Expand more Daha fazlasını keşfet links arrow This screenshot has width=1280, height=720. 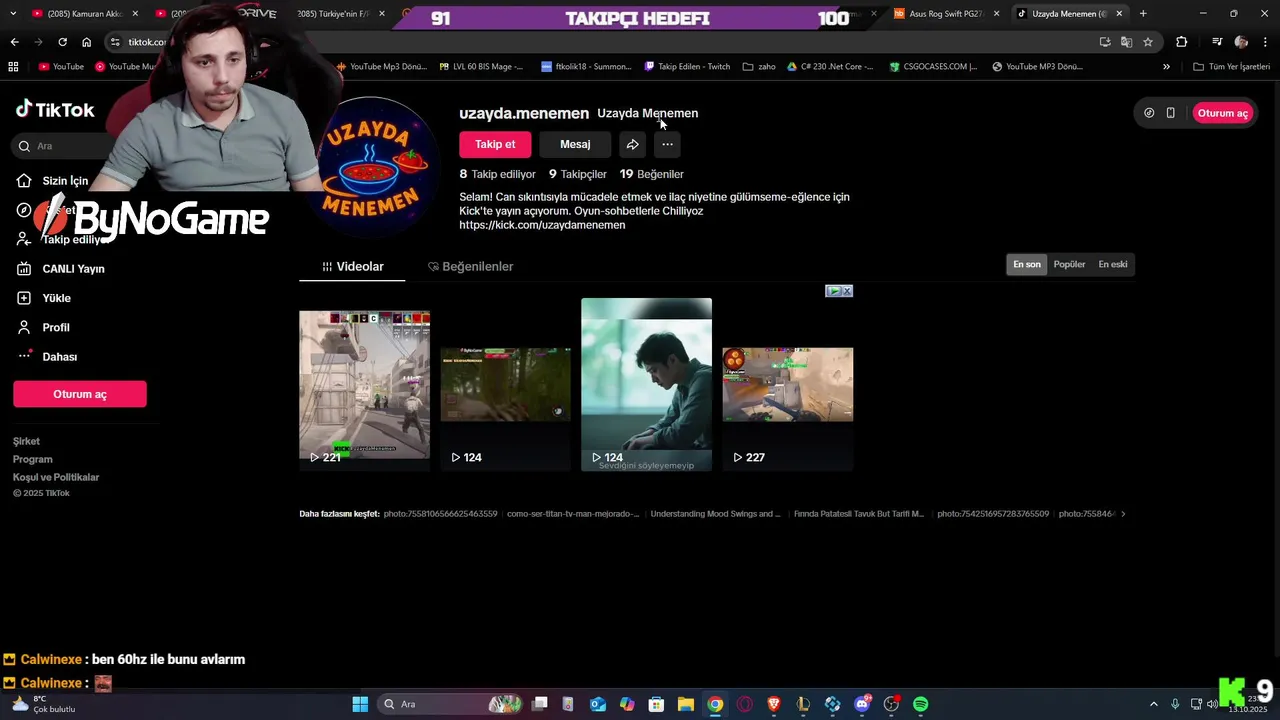click(1123, 514)
